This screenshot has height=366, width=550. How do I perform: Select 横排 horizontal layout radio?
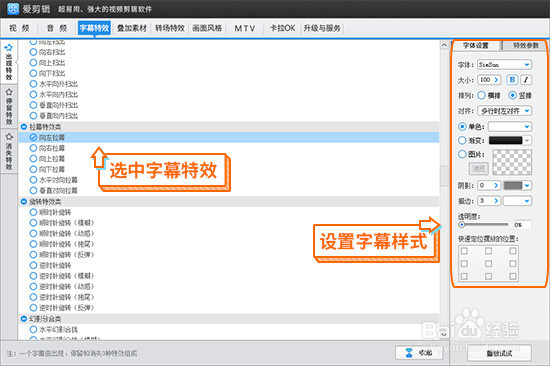click(x=481, y=95)
